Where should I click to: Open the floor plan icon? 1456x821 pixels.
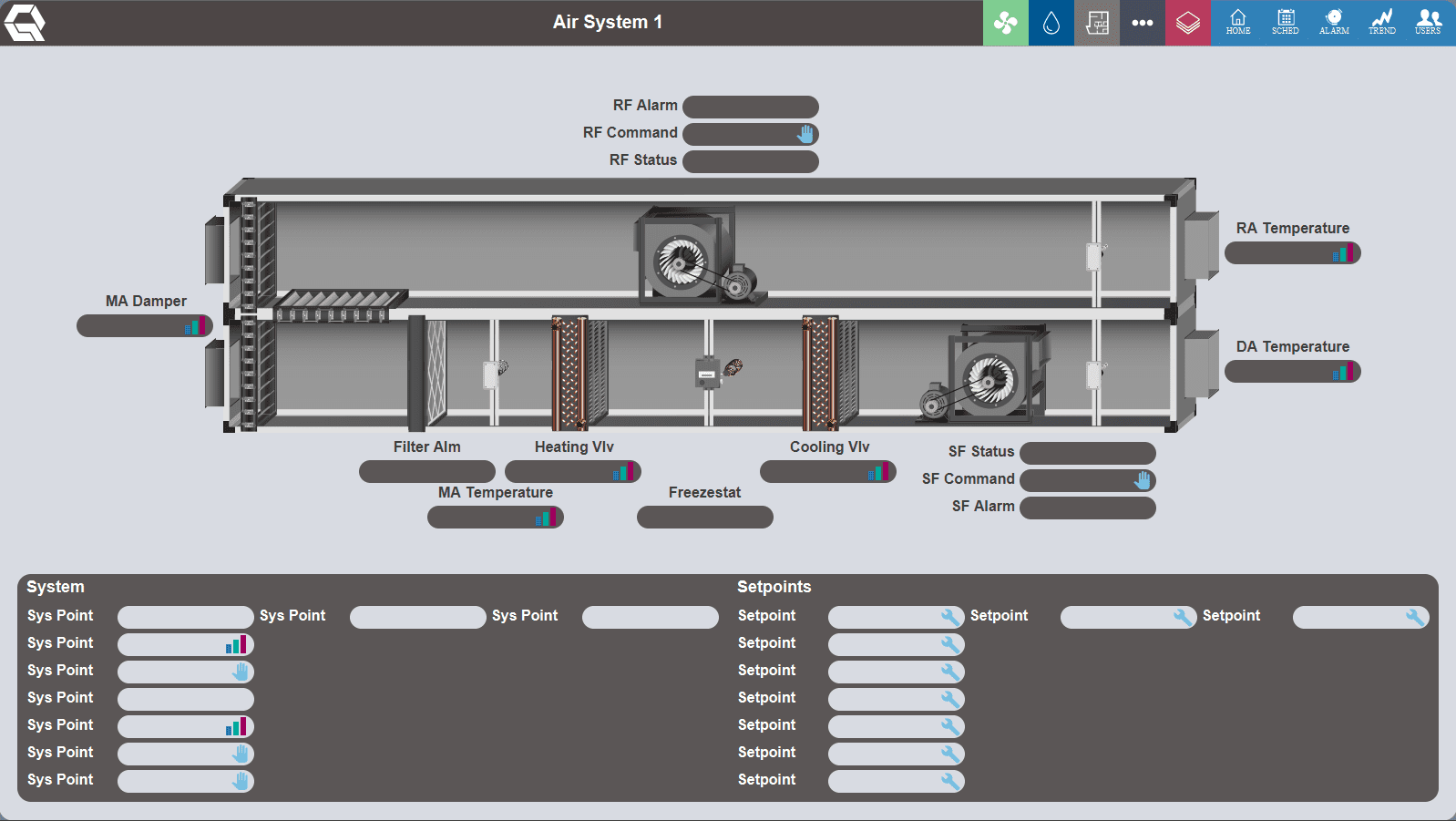point(1097,23)
